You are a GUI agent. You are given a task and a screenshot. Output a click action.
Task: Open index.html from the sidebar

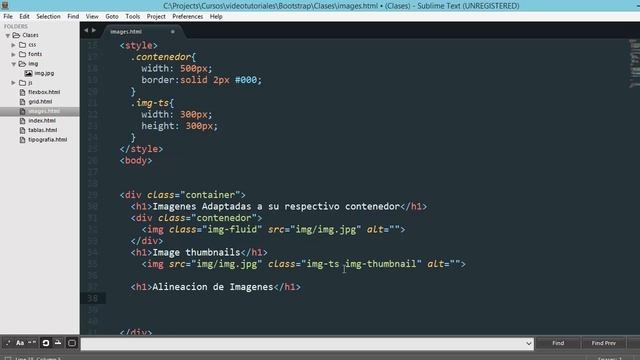(42, 120)
